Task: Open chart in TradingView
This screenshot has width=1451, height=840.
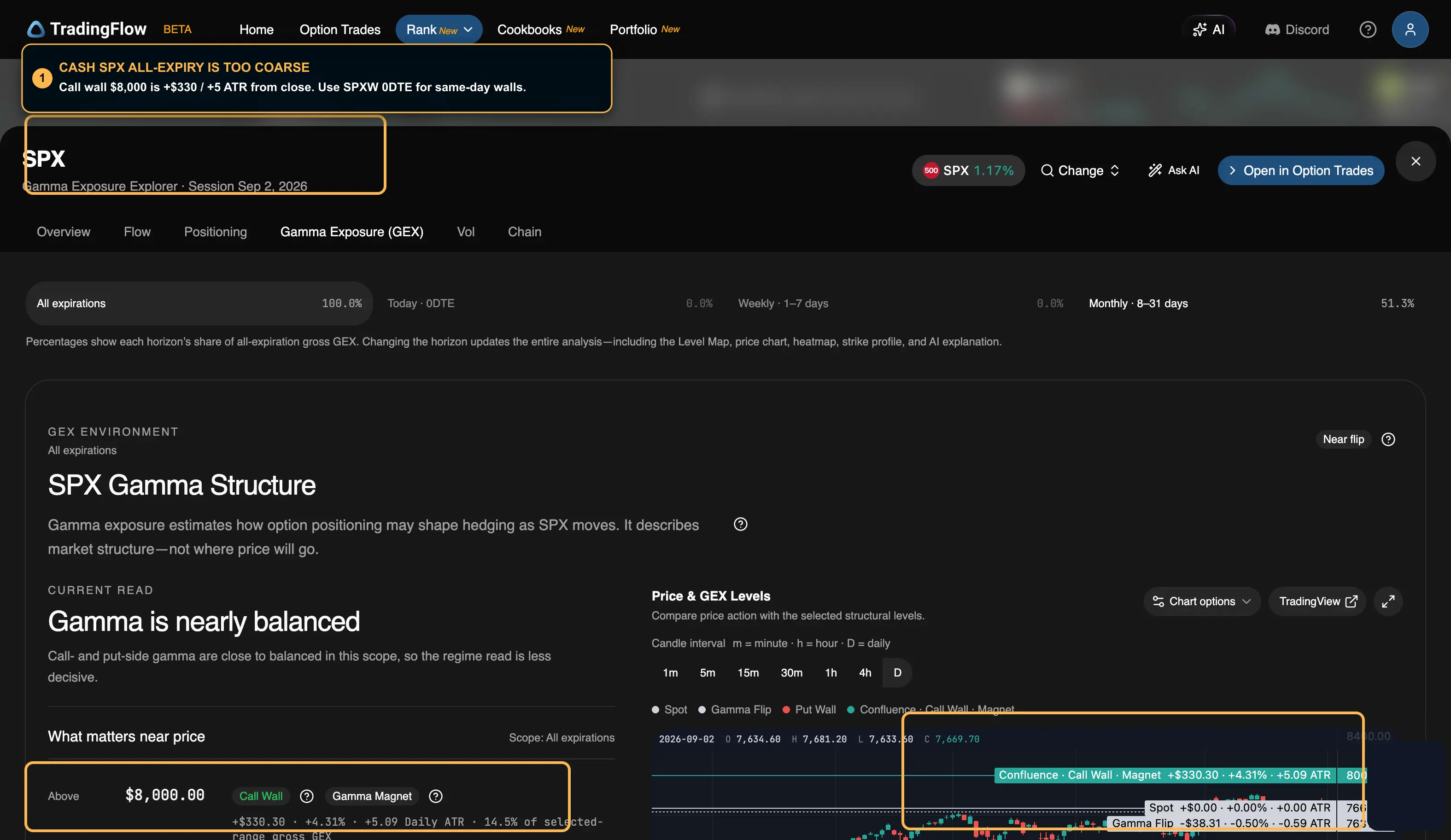Action: 1317,601
